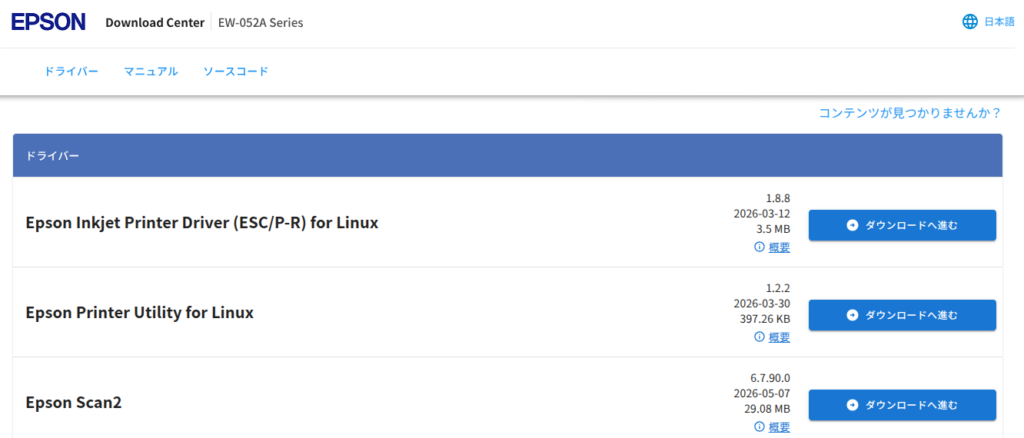Open 概要 link for Epson Scan2
The width and height of the screenshot is (1024, 438).
point(779,427)
